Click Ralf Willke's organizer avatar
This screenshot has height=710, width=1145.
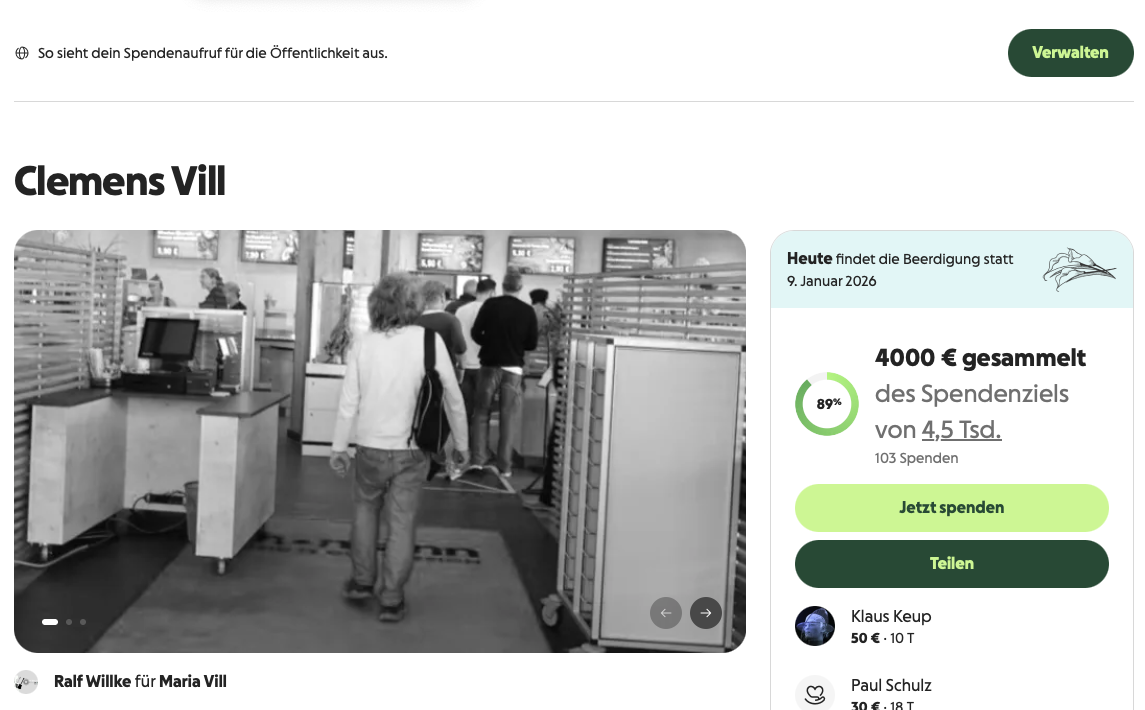coord(26,682)
